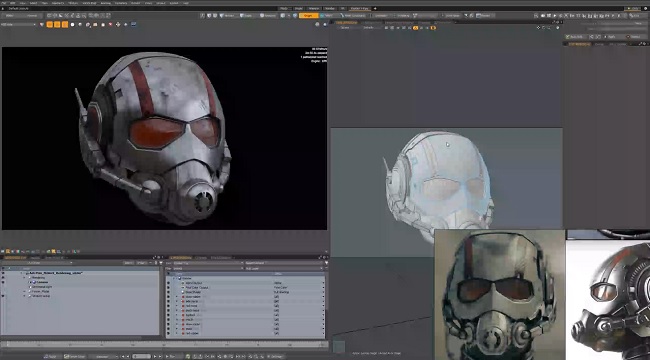The height and width of the screenshot is (360, 650).
Task: Toggle visibility of Alpha Output layer
Action: pyautogui.click(x=169, y=283)
